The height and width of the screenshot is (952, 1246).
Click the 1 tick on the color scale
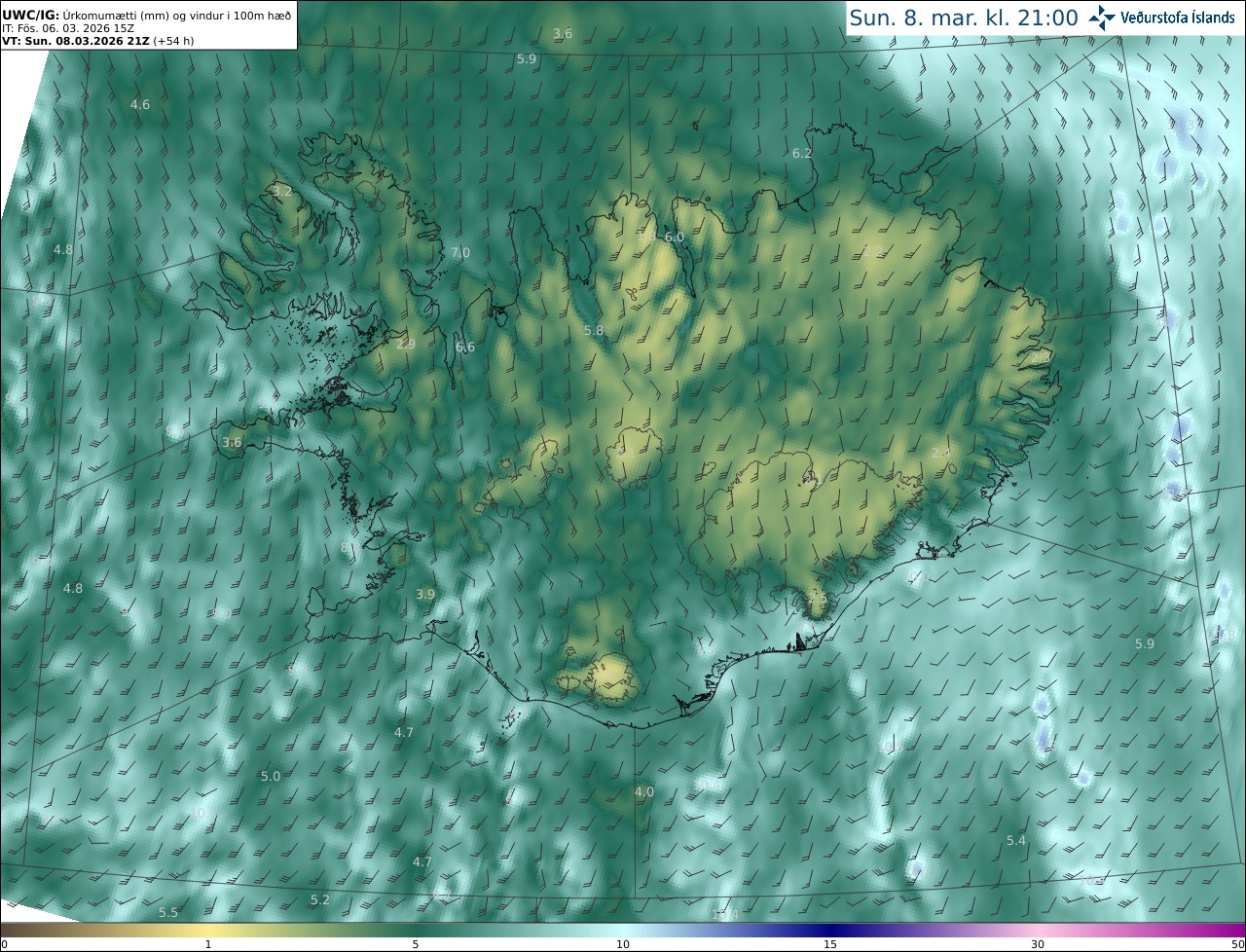point(207,944)
